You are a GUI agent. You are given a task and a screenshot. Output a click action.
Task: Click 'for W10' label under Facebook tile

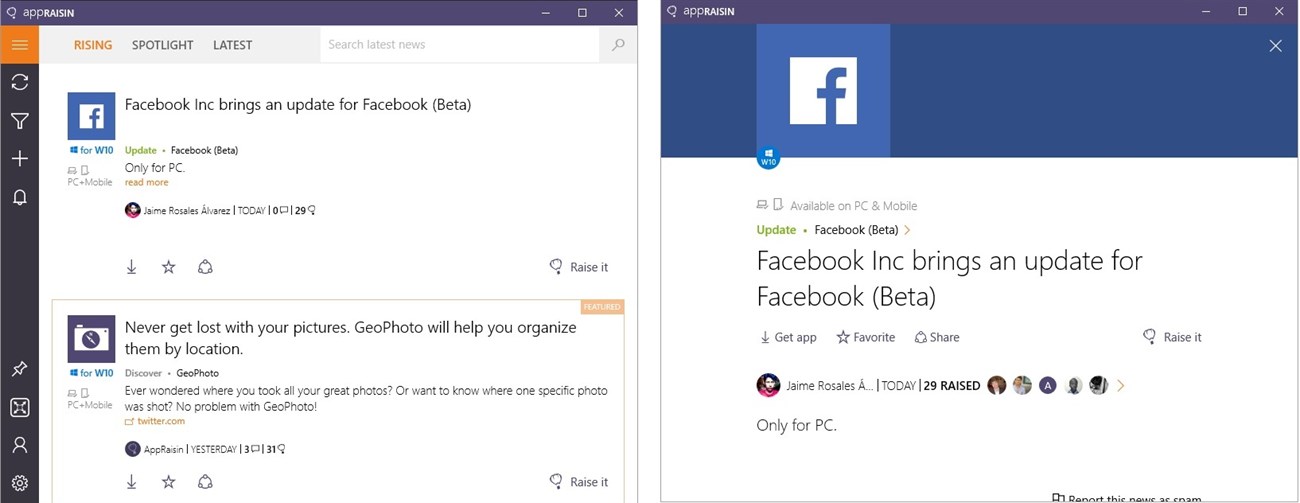pos(91,150)
